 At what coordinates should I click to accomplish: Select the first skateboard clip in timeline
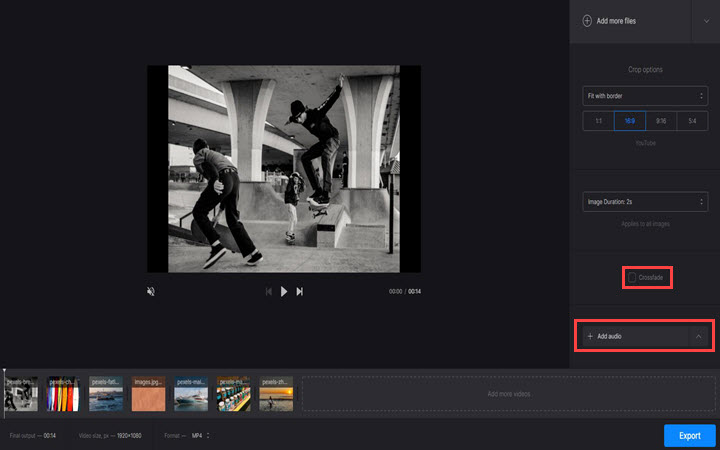tap(22, 394)
